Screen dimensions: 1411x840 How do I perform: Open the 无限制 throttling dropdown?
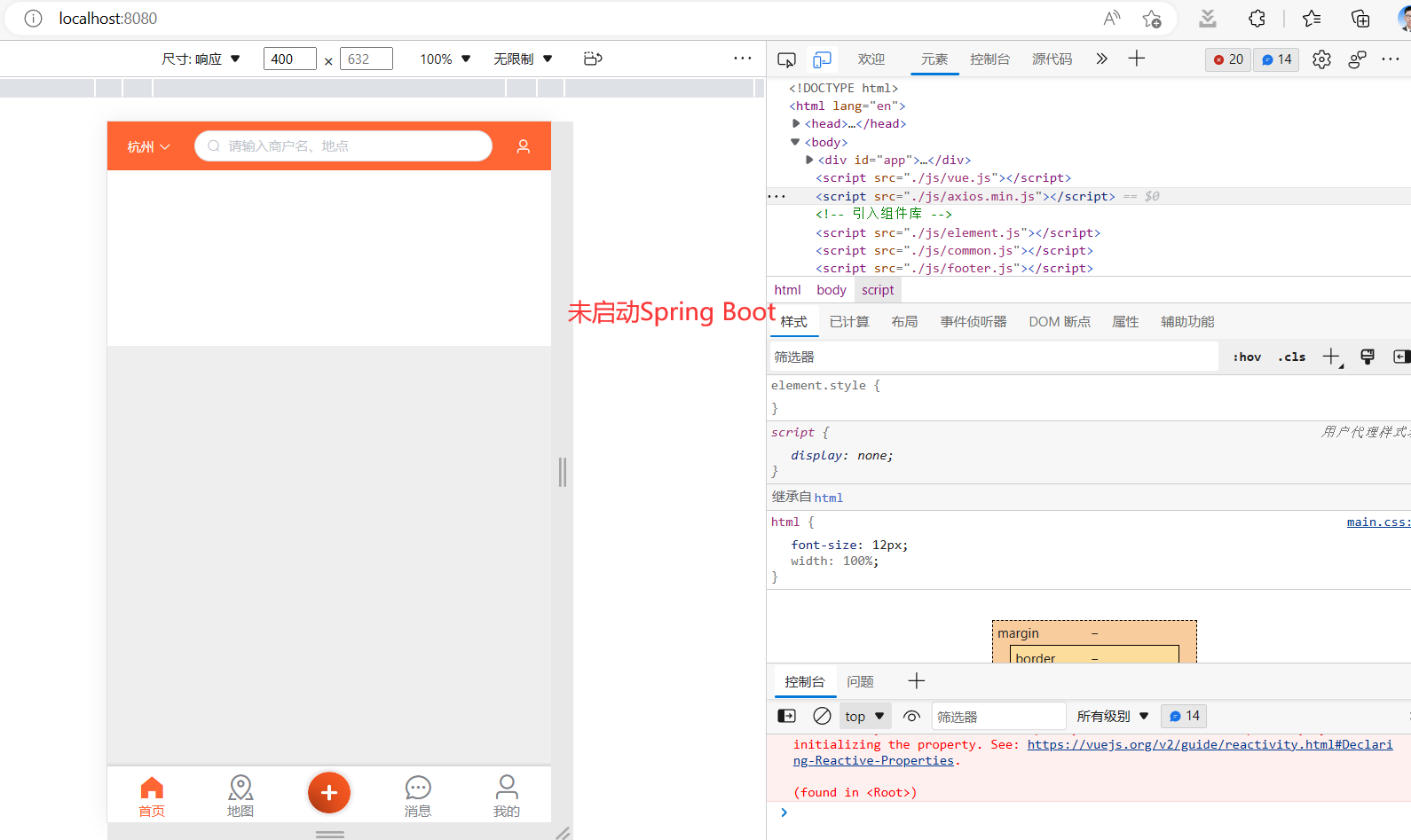click(x=523, y=59)
